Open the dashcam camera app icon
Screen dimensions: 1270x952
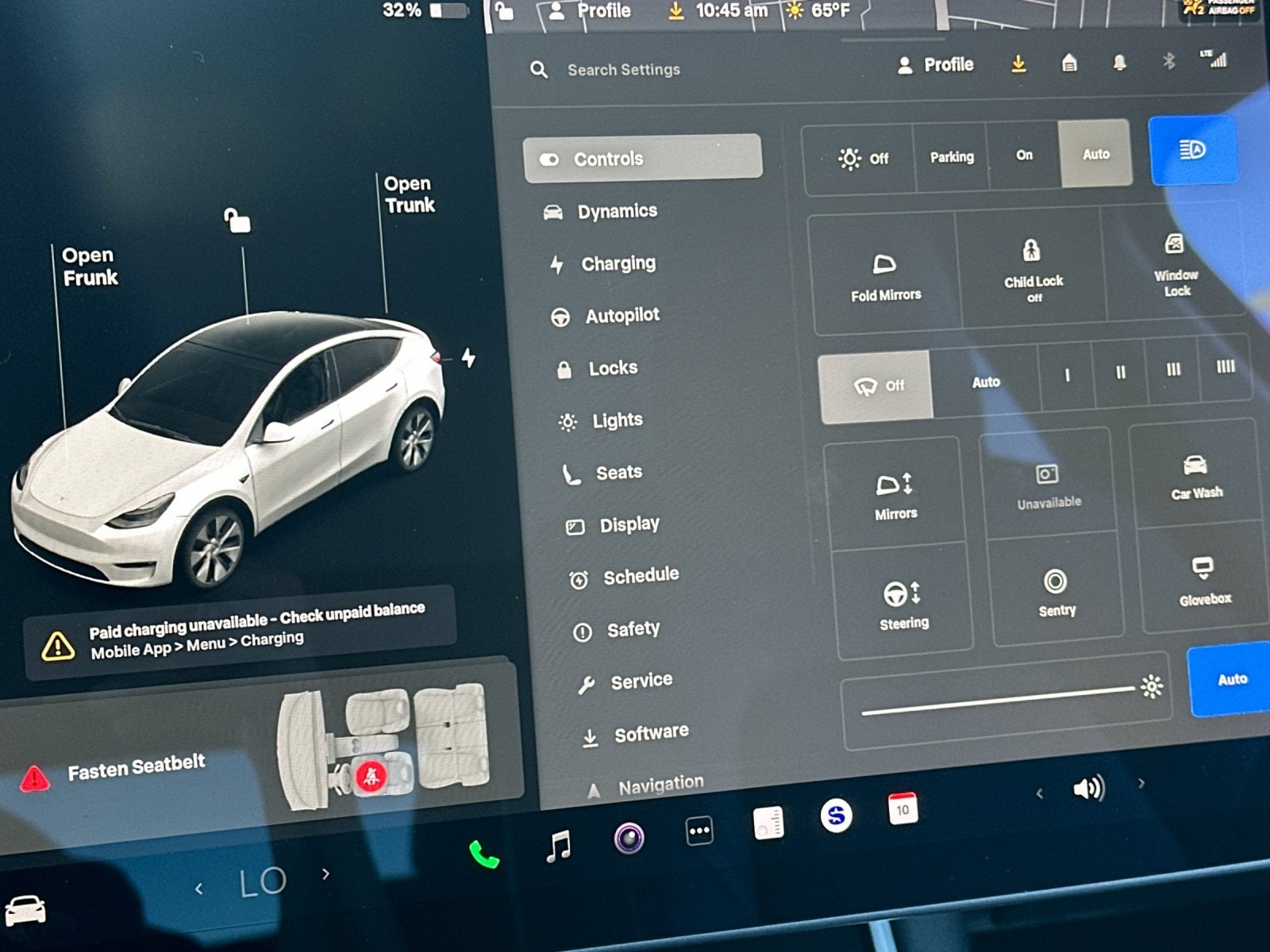(629, 838)
